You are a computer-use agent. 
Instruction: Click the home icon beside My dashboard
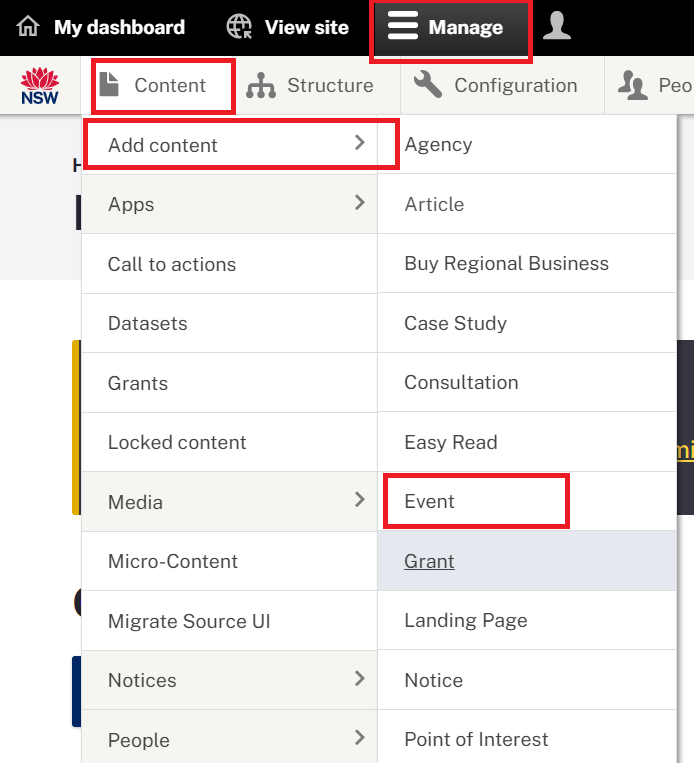28,27
